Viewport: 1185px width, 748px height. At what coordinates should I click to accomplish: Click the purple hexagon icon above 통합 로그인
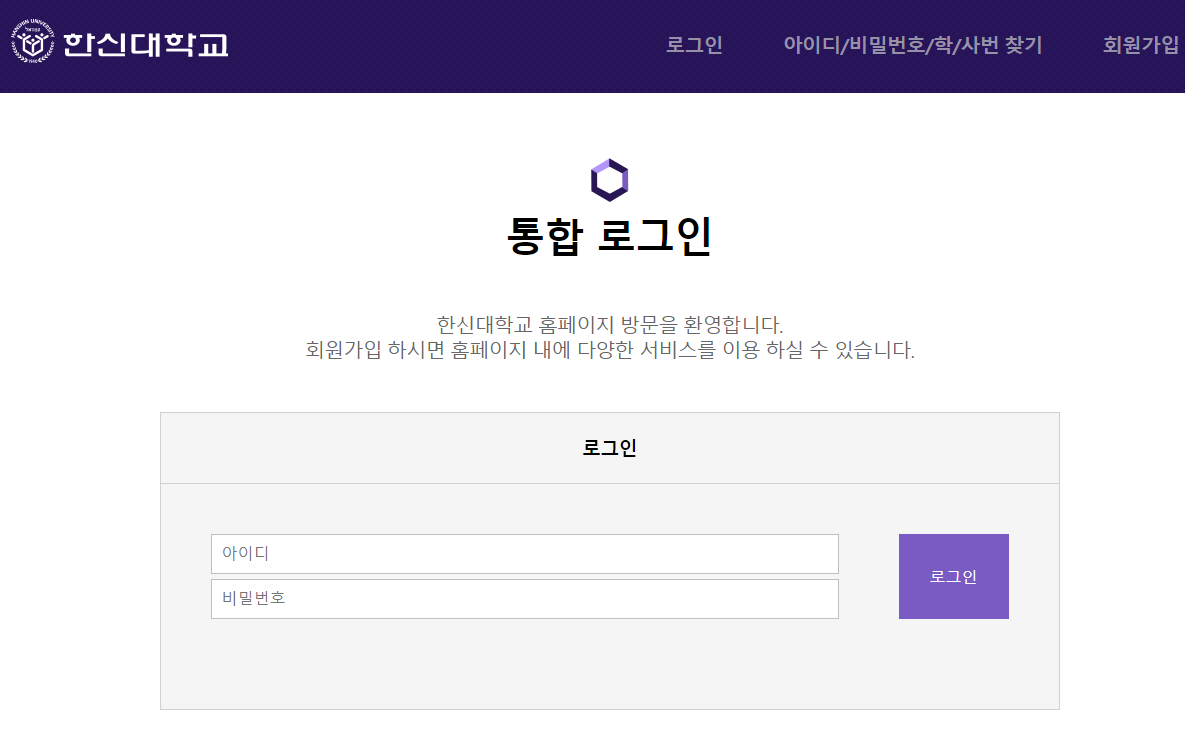609,180
